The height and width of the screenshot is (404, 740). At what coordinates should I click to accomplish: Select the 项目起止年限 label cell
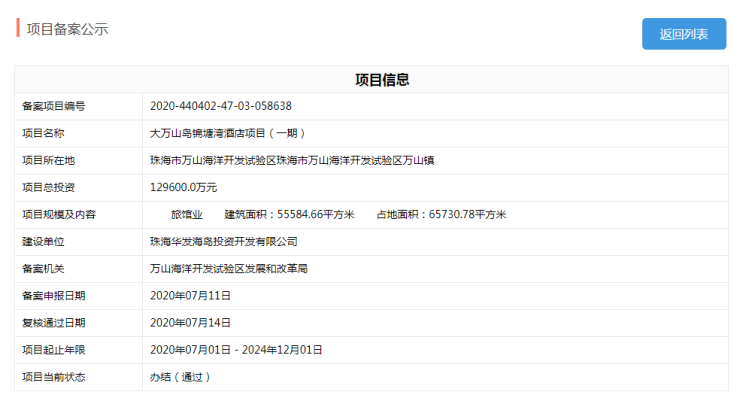[78, 350]
